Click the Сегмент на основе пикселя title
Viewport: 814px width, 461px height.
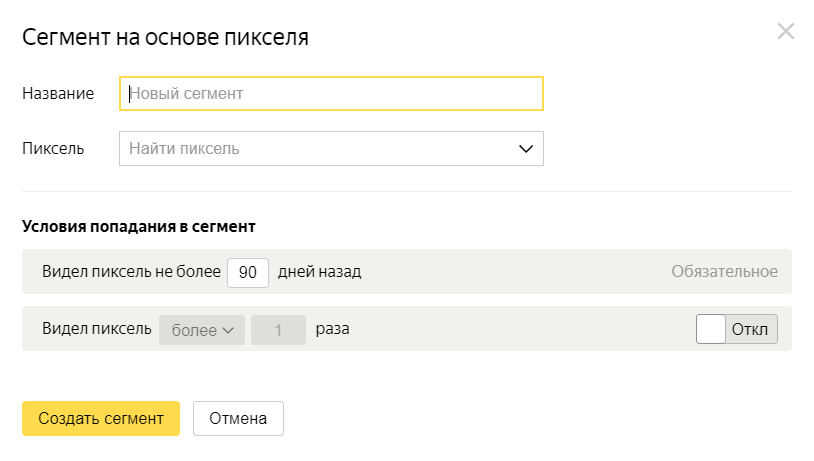click(x=165, y=37)
